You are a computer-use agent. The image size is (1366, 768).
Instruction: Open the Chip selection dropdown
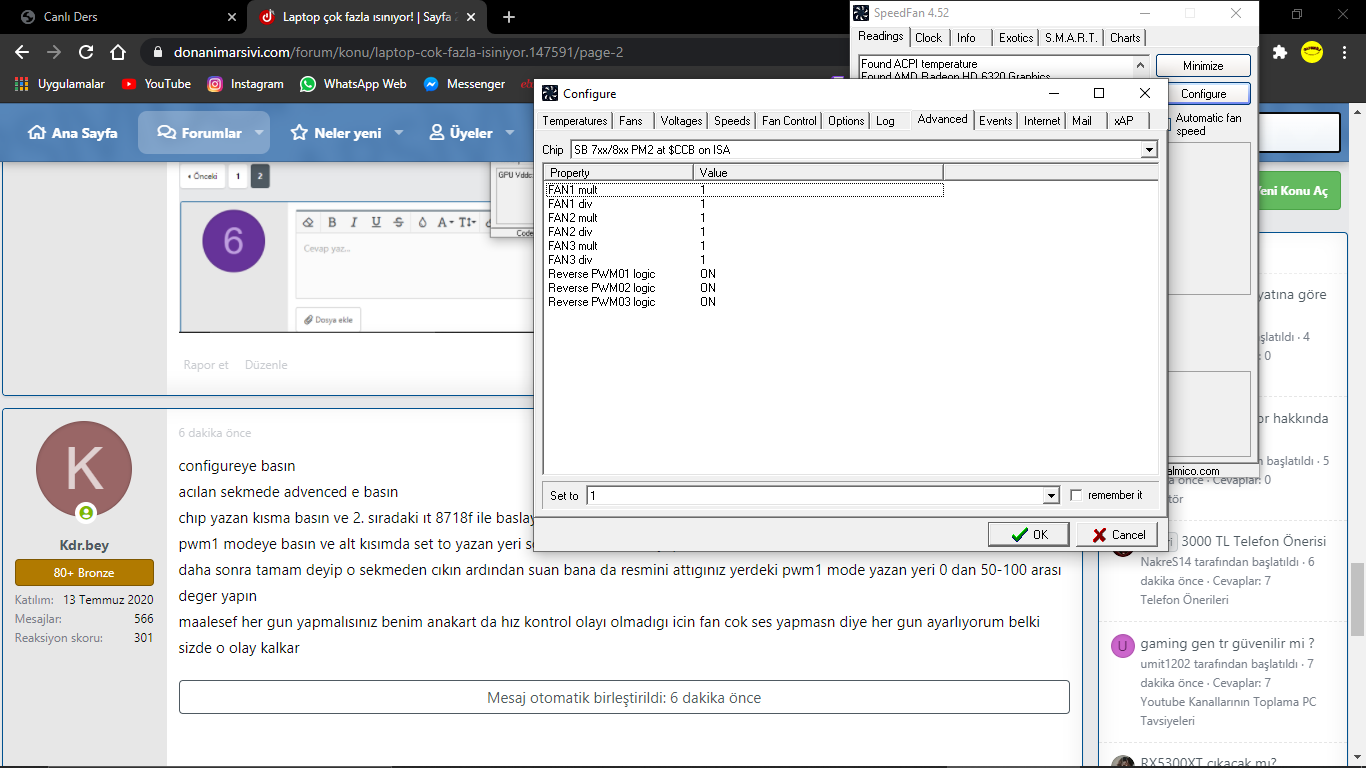coord(1148,150)
